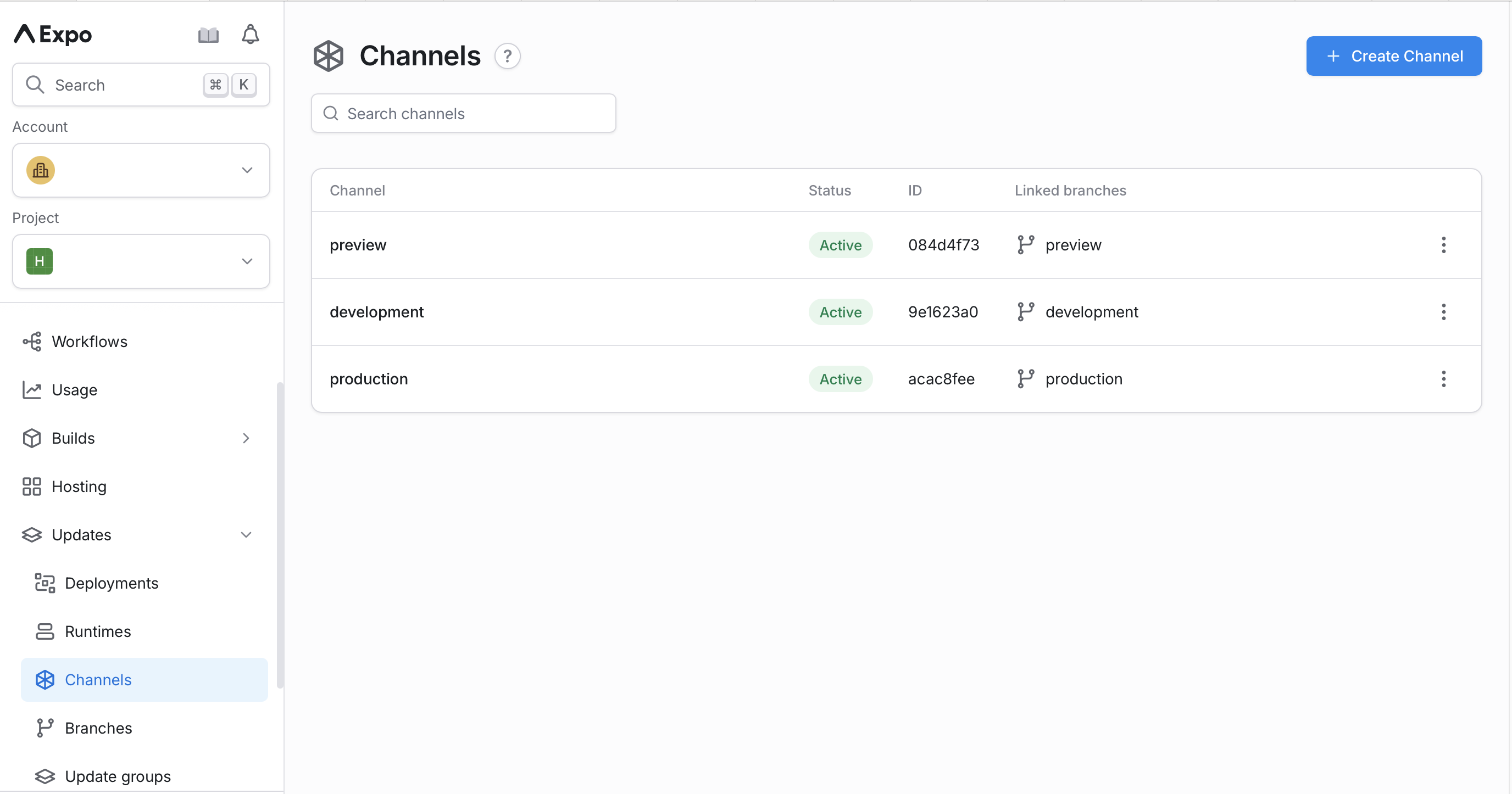The image size is (1512, 794).
Task: Click the Branches icon in sidebar
Action: 45,728
